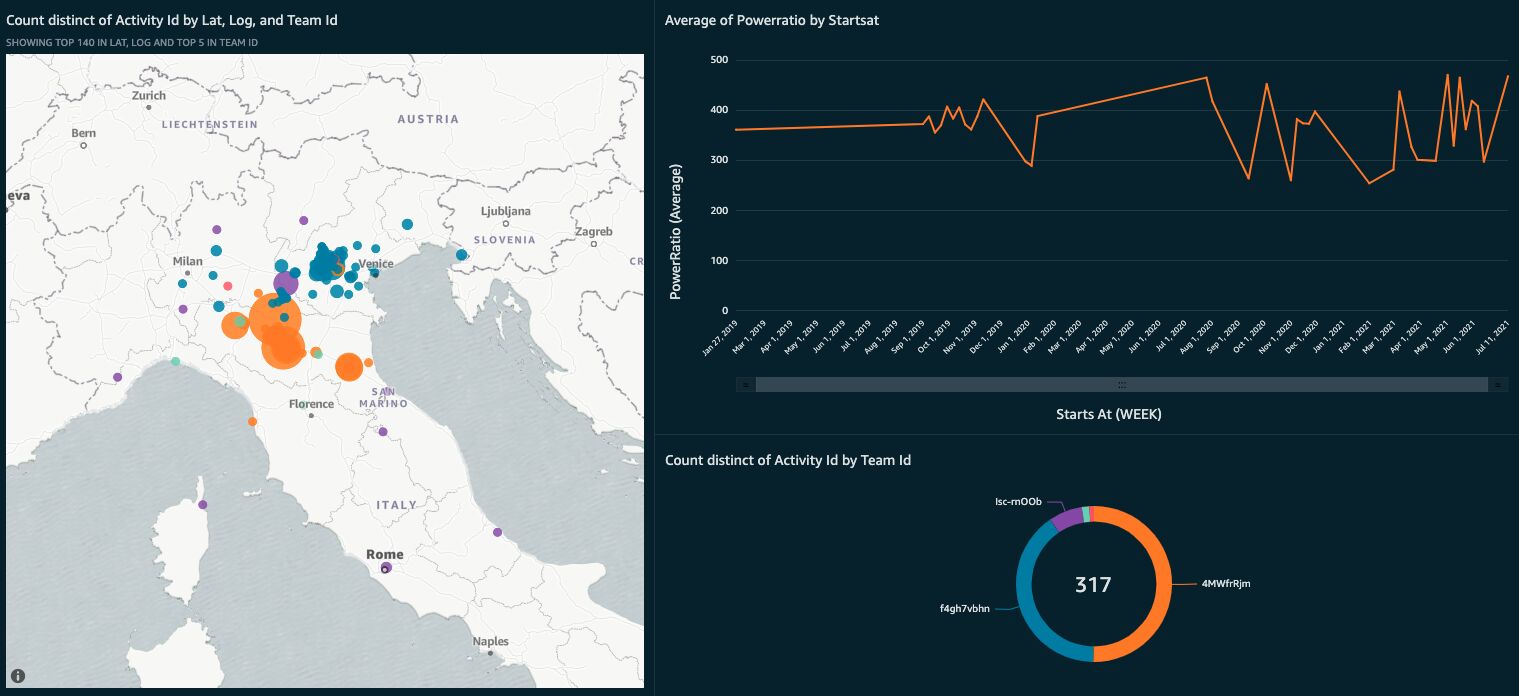Click the Starts At (WEEK) axis label
1519x696 pixels.
tap(1109, 414)
